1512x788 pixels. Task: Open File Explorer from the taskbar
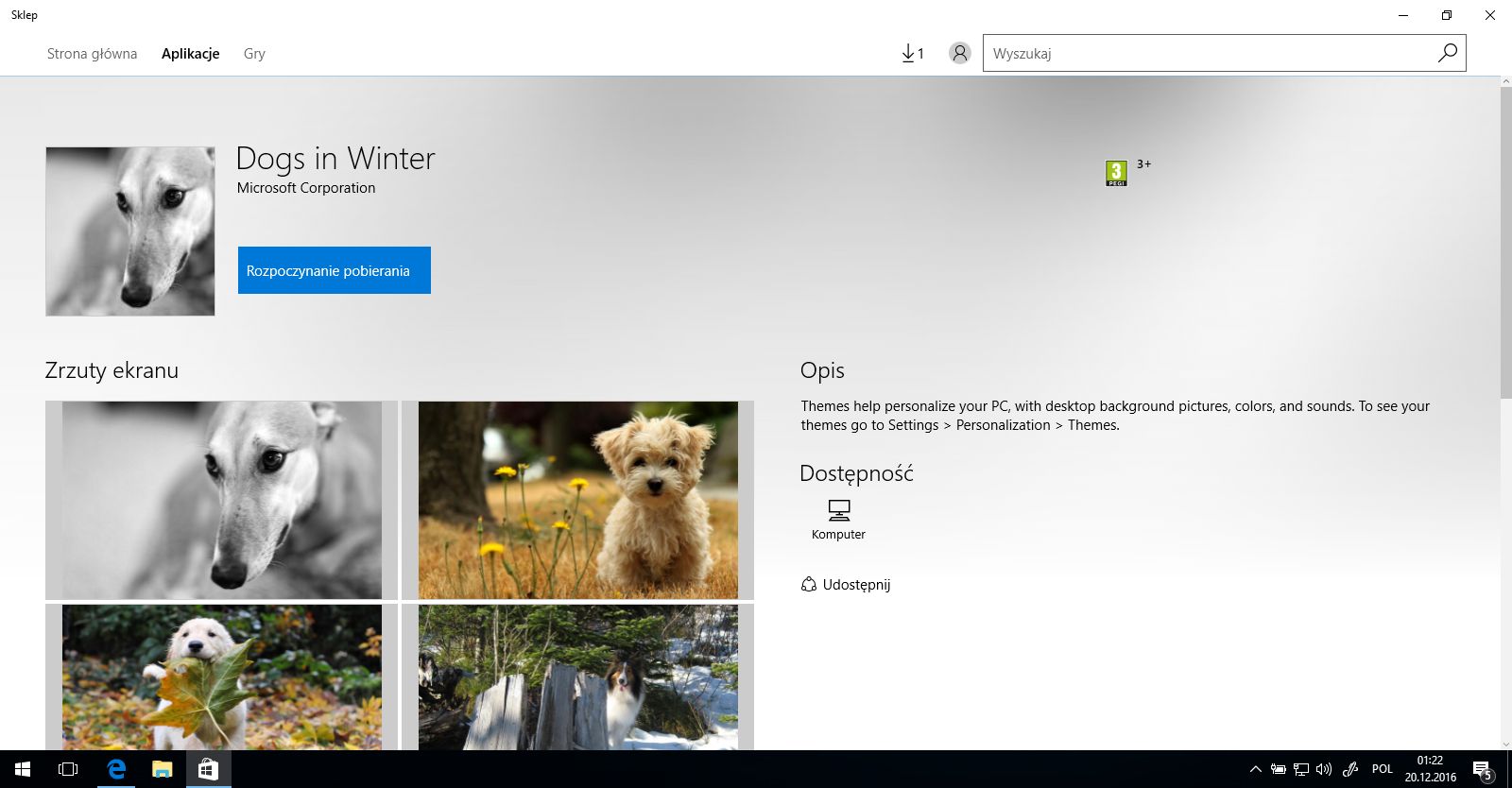tap(163, 769)
